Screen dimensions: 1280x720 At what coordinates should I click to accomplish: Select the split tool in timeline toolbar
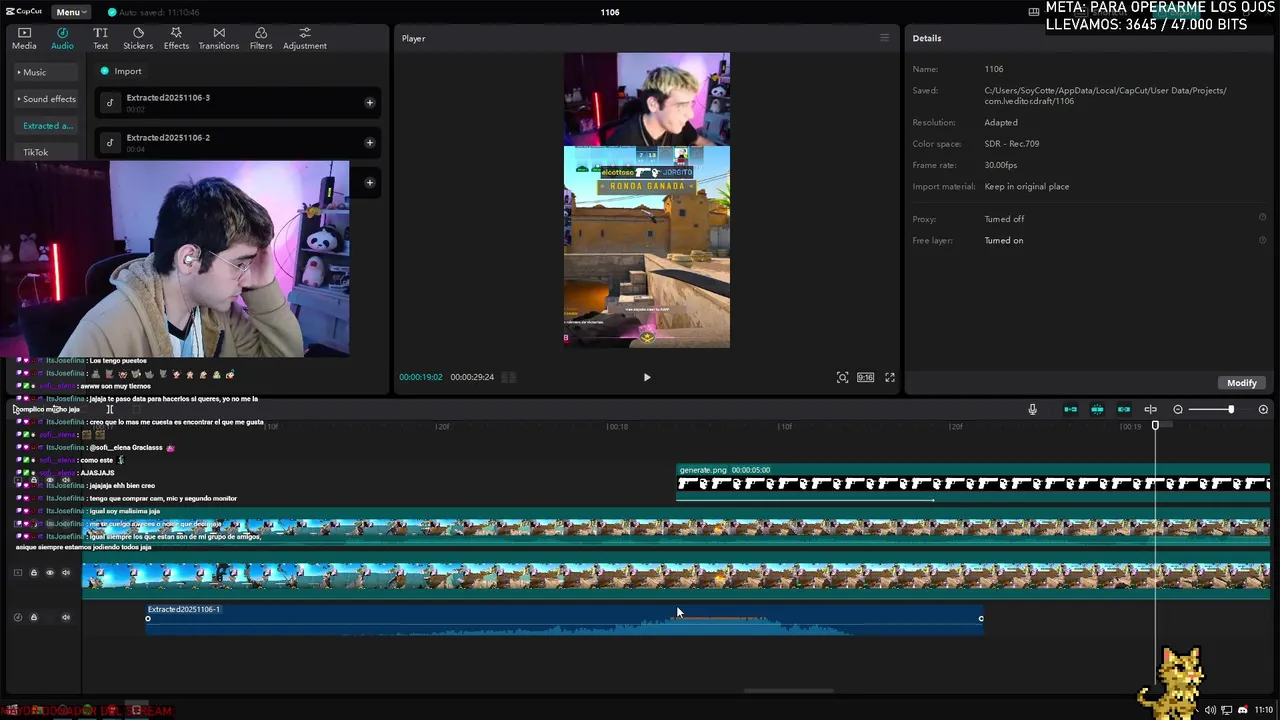click(110, 409)
